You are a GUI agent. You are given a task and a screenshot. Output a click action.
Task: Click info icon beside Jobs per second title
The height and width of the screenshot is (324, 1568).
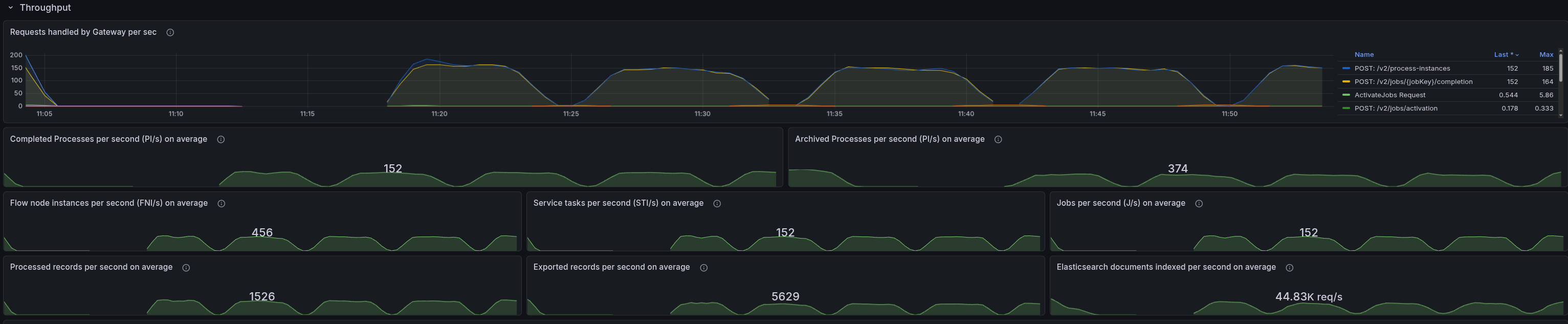[x=1199, y=203]
